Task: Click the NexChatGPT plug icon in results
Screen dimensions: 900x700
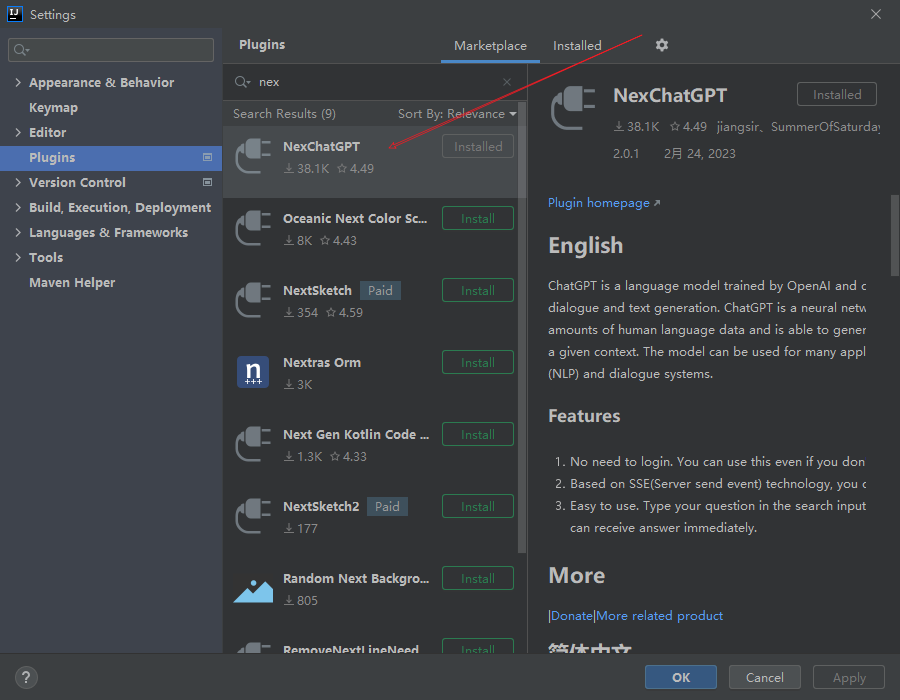Action: (253, 156)
